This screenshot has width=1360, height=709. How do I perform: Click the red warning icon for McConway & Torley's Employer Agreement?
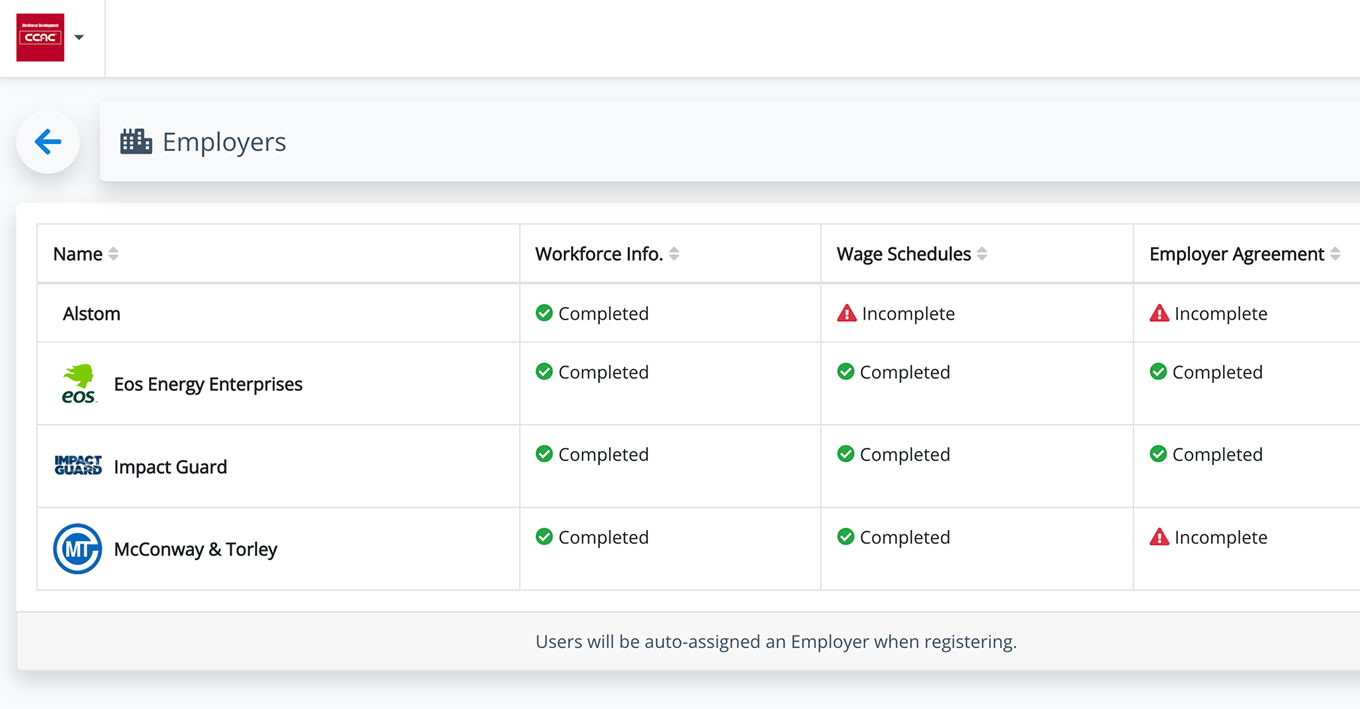click(x=1159, y=537)
